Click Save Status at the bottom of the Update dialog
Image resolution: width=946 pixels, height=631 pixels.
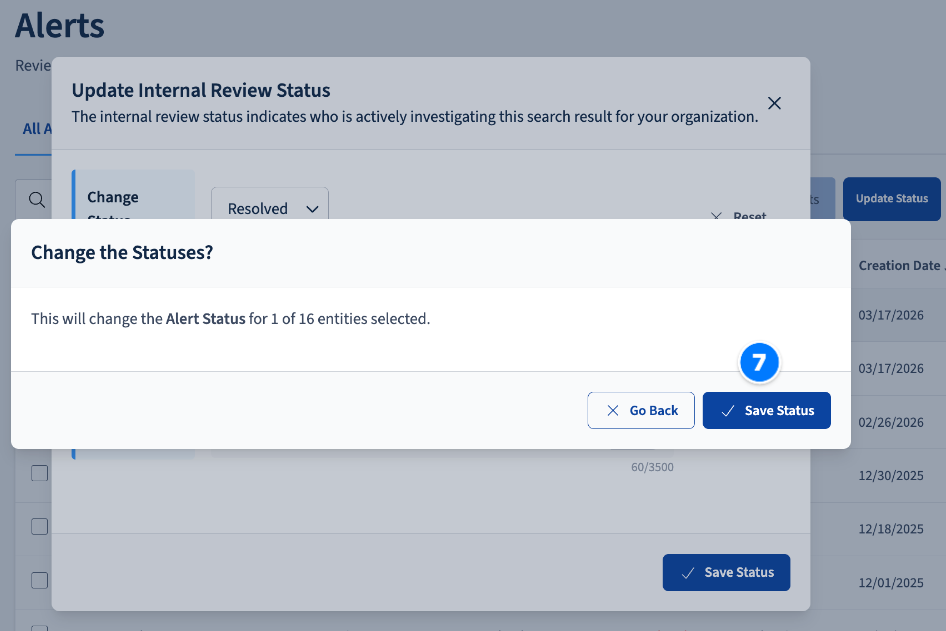726,572
